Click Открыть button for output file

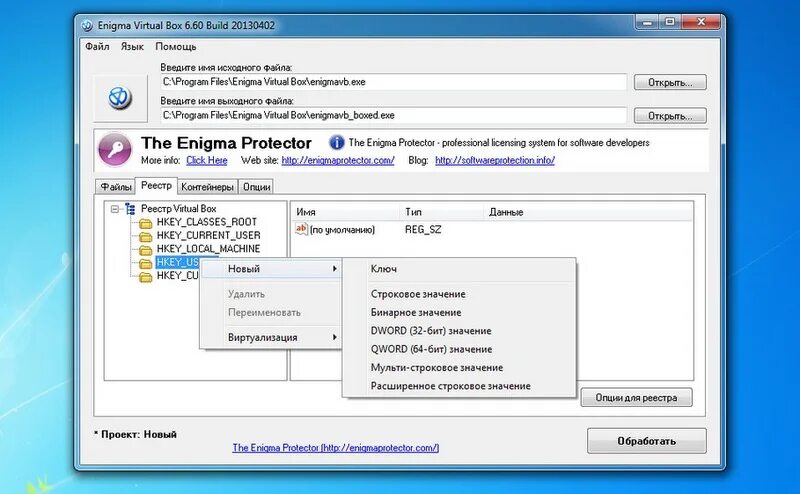click(x=670, y=116)
